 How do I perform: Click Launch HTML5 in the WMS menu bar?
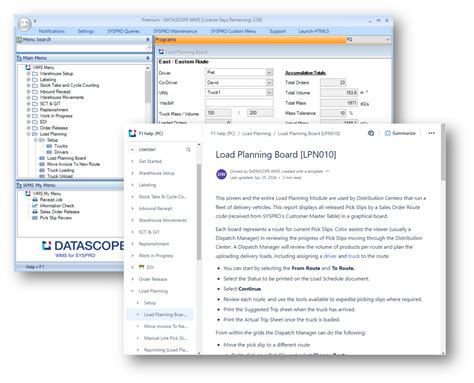tap(313, 31)
